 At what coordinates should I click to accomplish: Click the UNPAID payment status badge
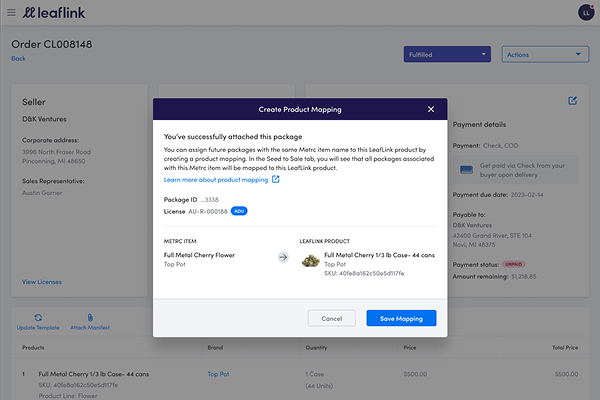(x=514, y=264)
